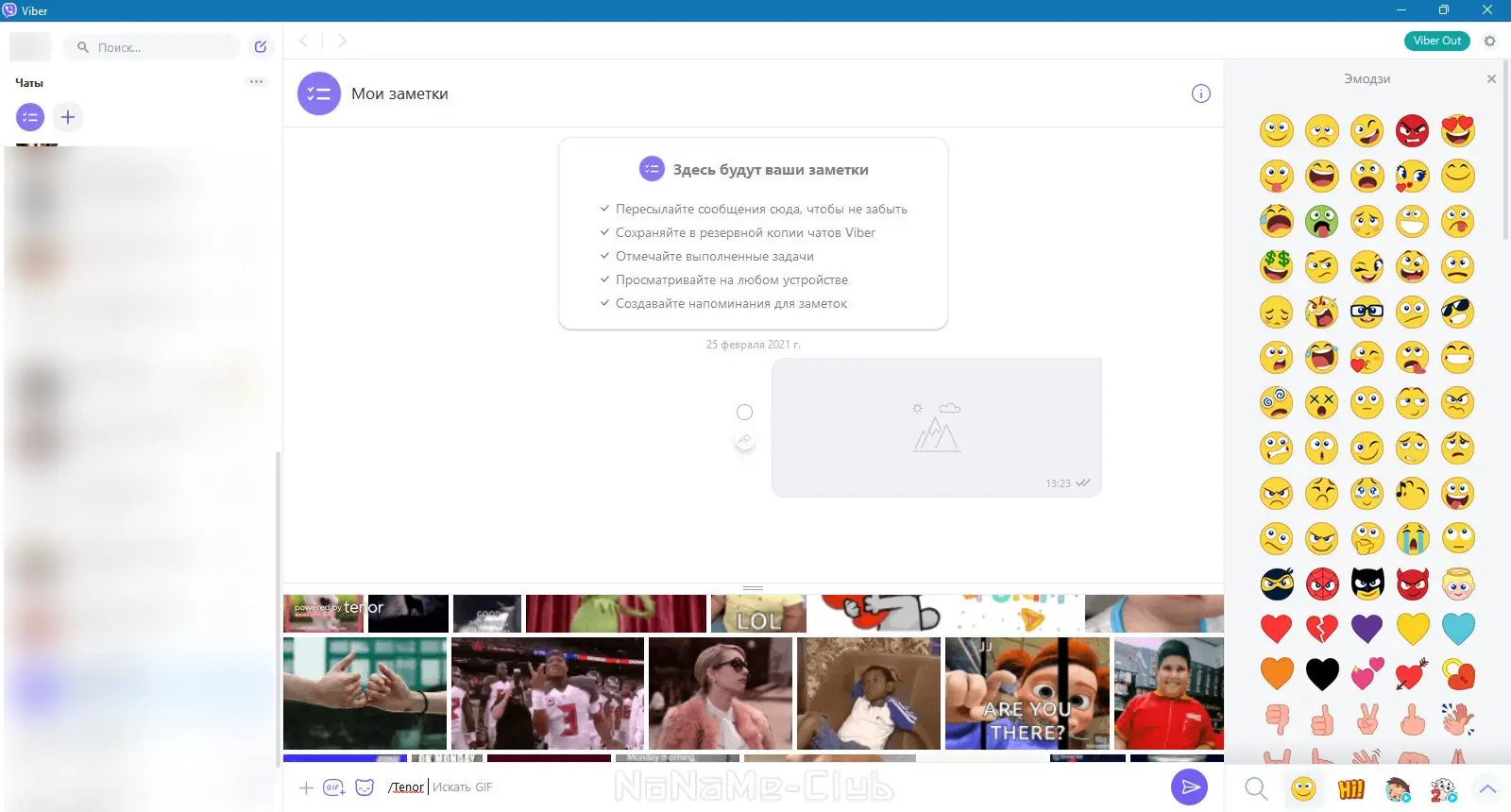
Task: Open Viber settings gear
Action: (1490, 41)
